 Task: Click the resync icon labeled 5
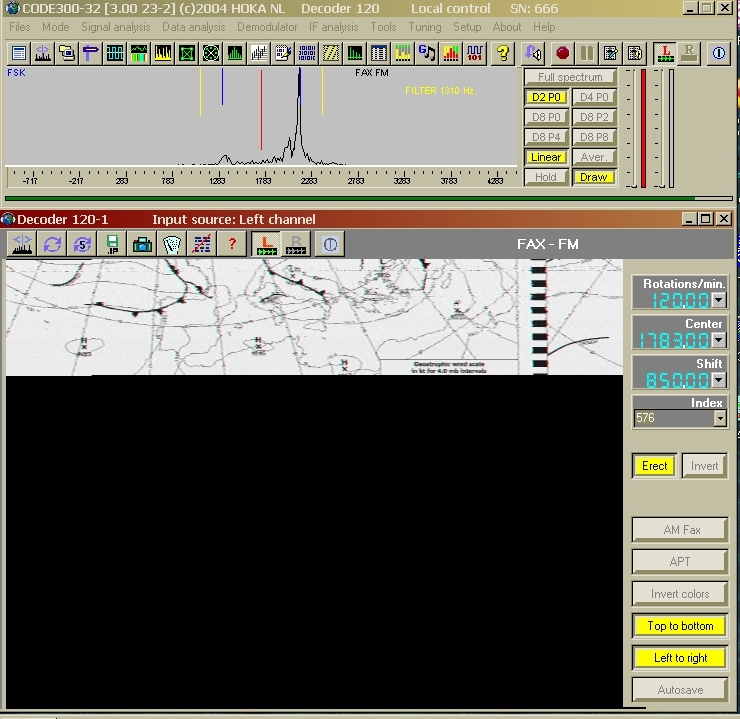click(x=82, y=244)
